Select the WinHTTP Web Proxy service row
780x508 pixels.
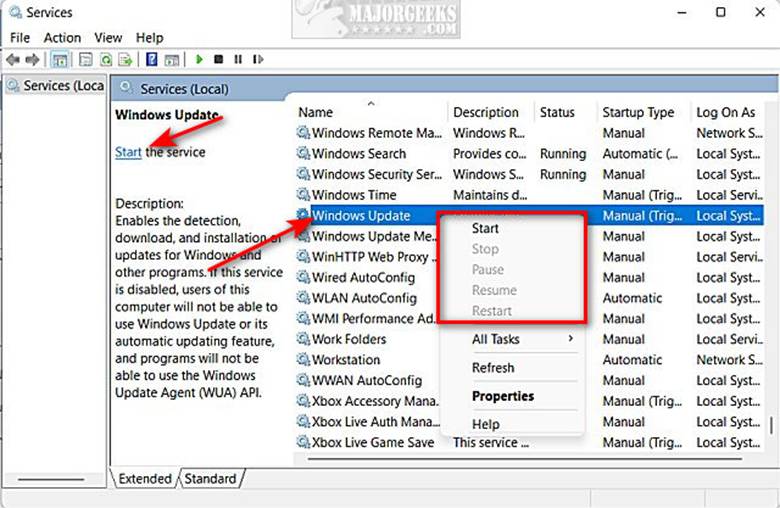[x=530, y=257]
